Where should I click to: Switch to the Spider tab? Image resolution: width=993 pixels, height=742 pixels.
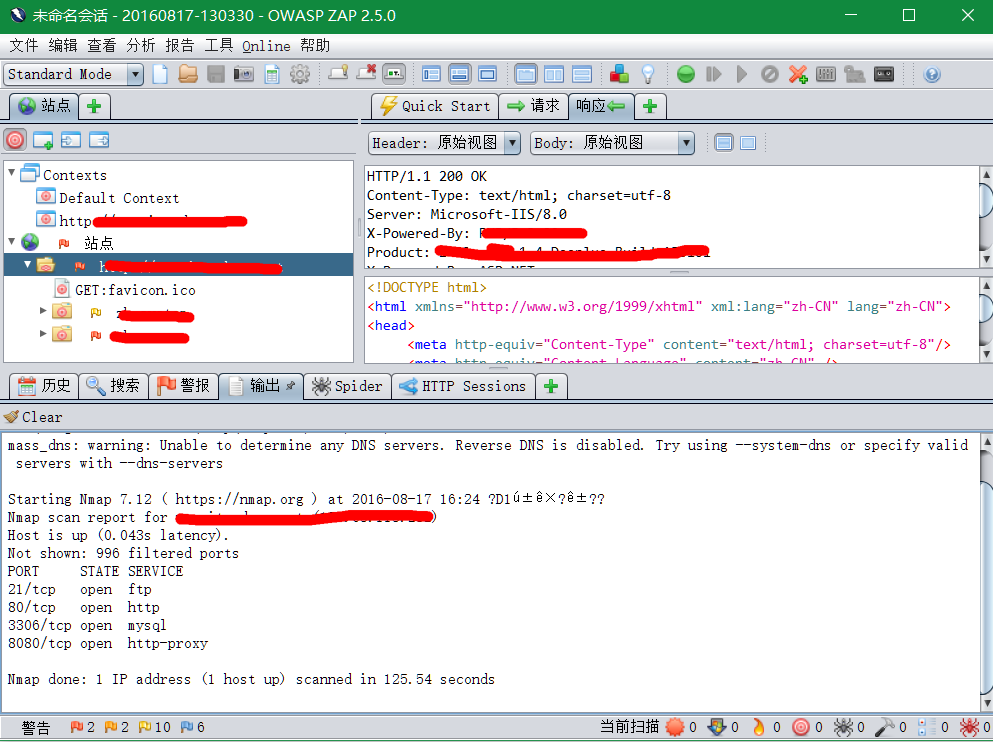pyautogui.click(x=347, y=386)
